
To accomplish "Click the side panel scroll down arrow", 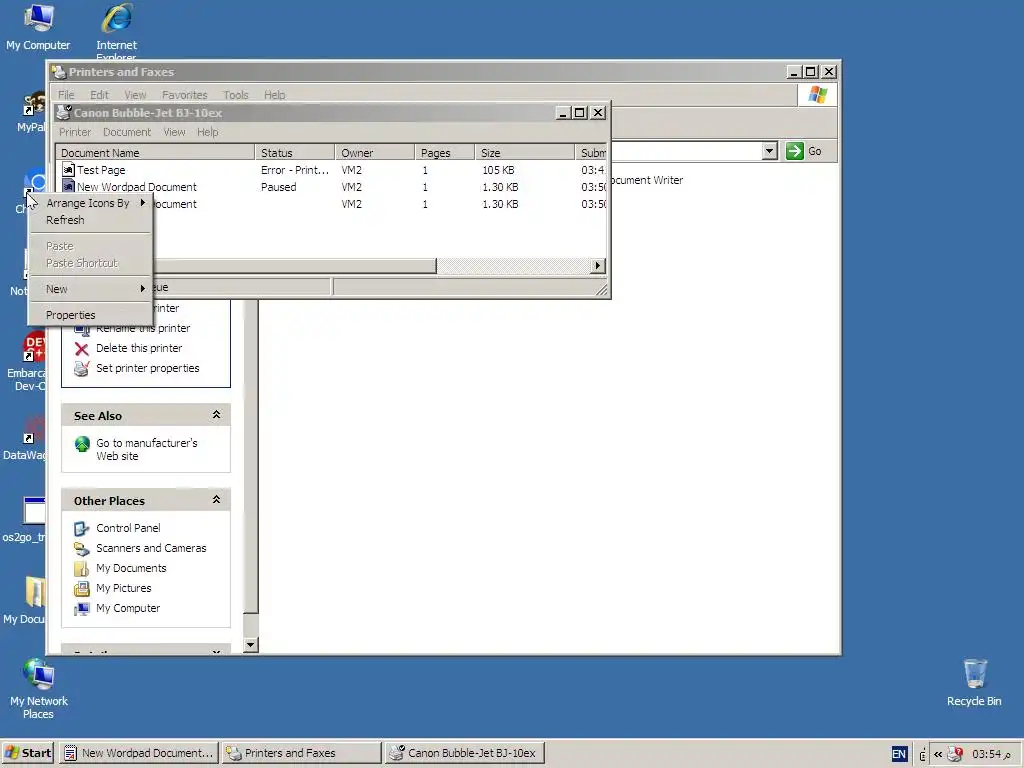I will [251, 645].
